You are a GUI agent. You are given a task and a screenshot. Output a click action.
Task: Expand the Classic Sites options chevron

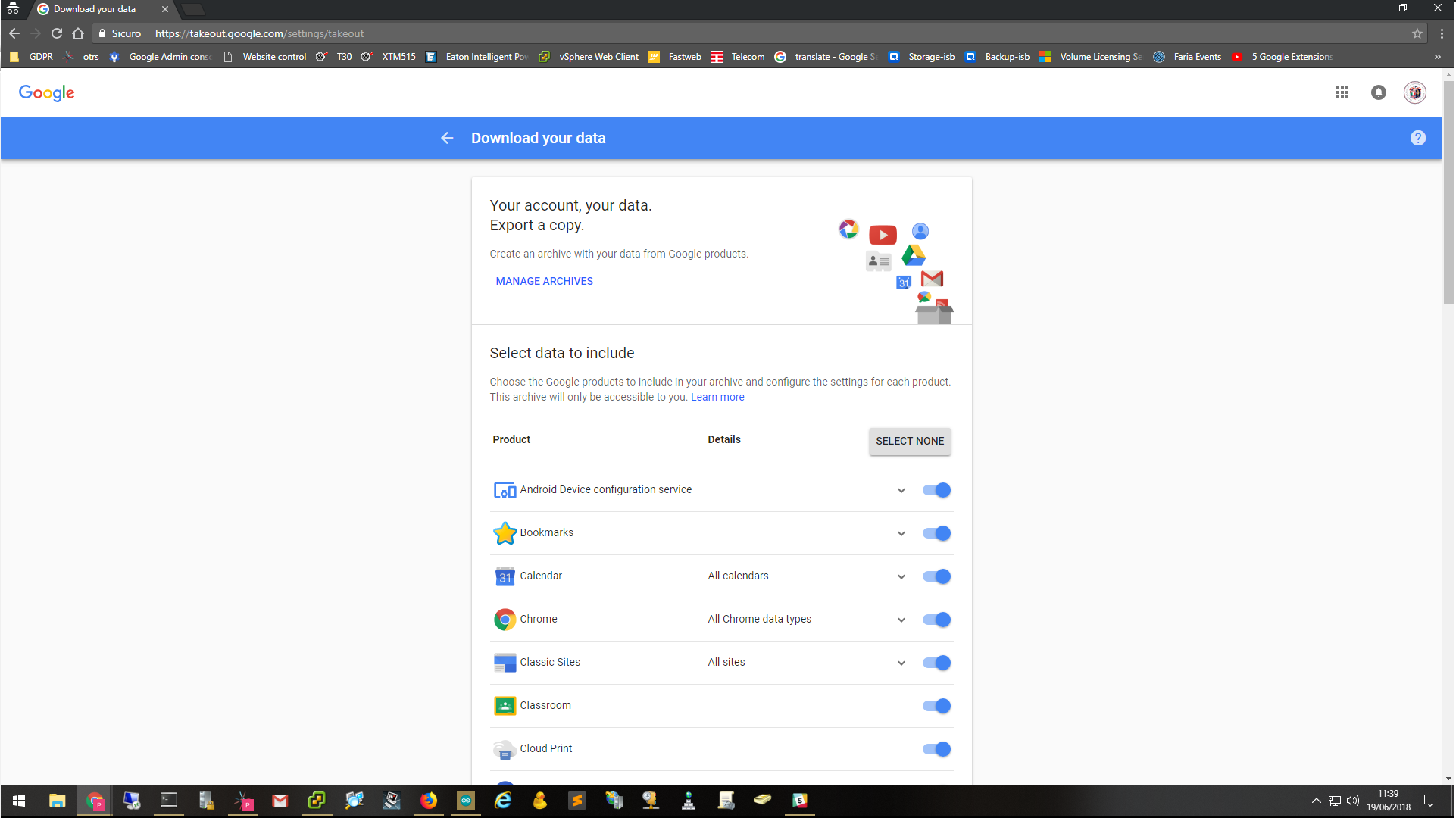[901, 663]
